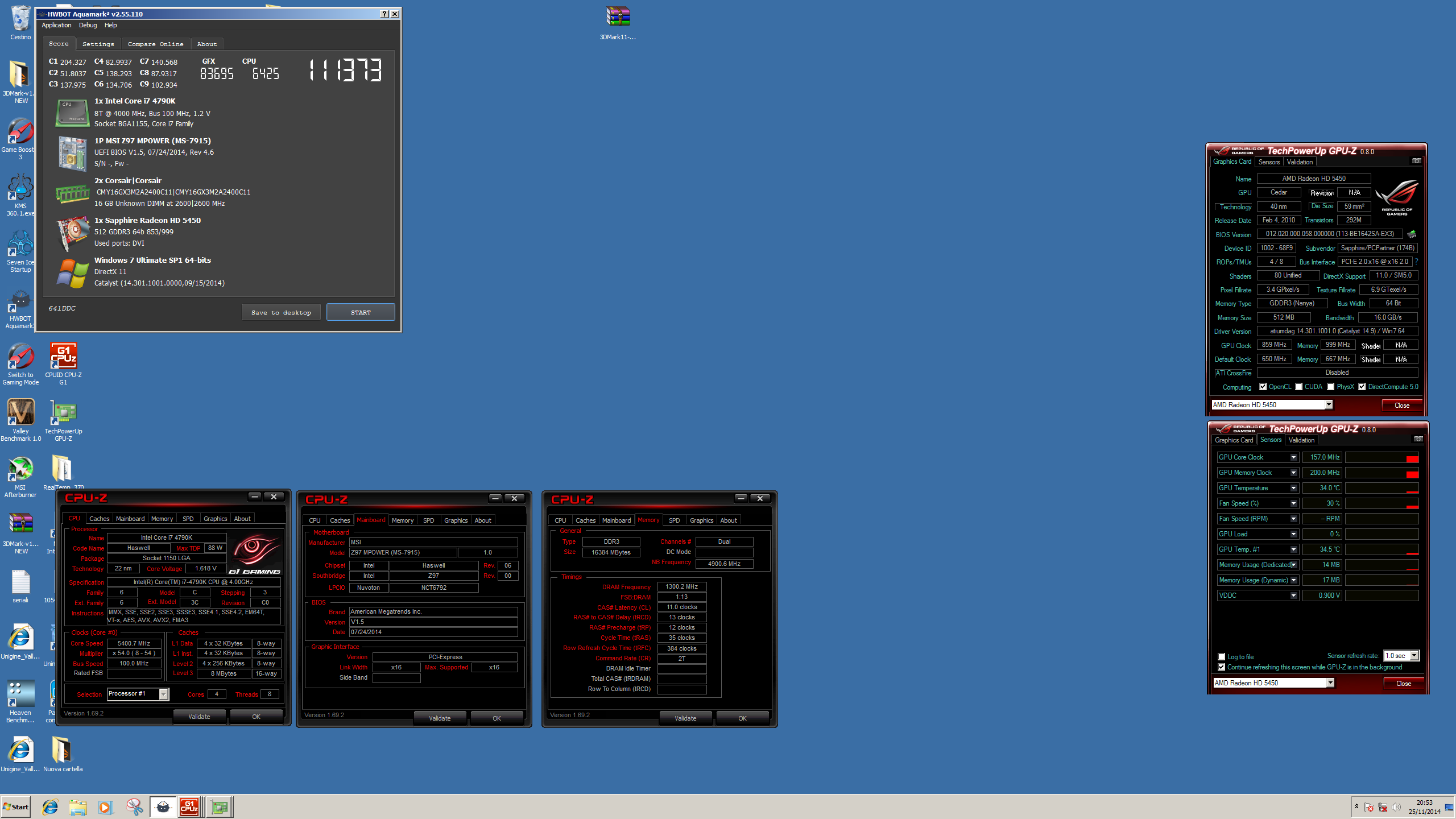Click GPU Core Clock sensor graph bar

pyautogui.click(x=1381, y=457)
